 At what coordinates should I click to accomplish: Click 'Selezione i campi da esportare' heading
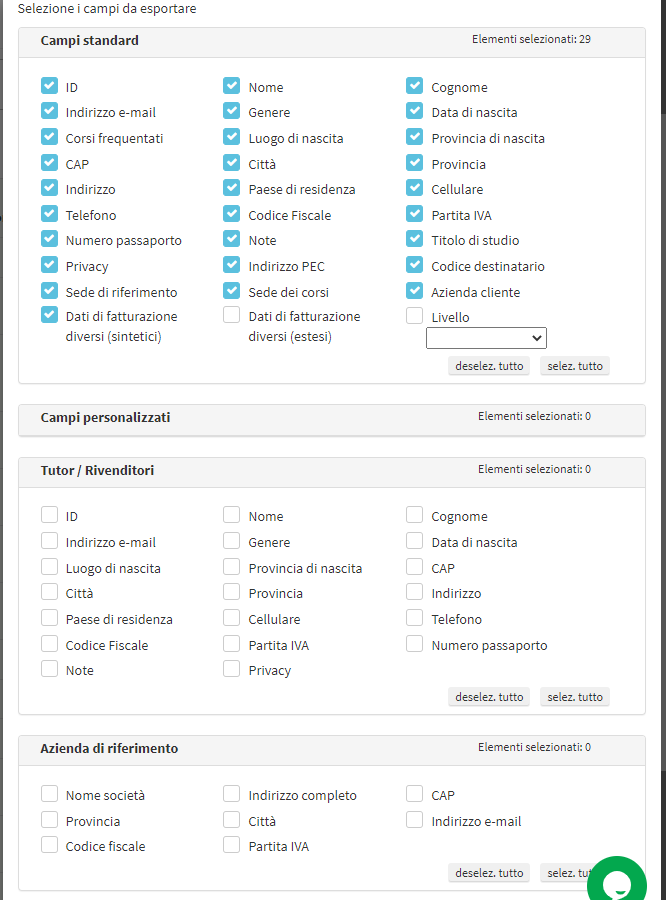107,9
